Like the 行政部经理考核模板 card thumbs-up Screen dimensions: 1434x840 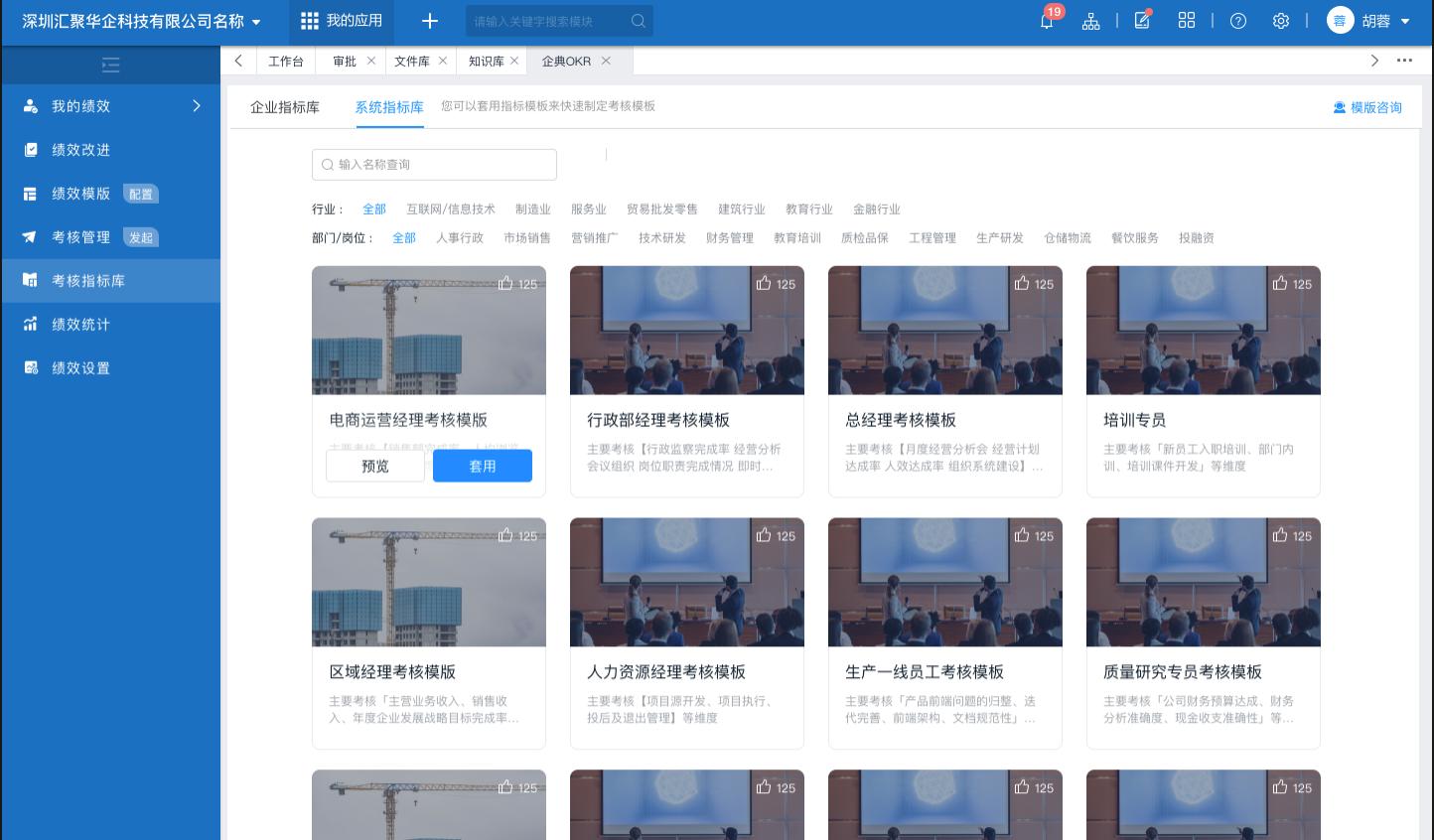(764, 283)
